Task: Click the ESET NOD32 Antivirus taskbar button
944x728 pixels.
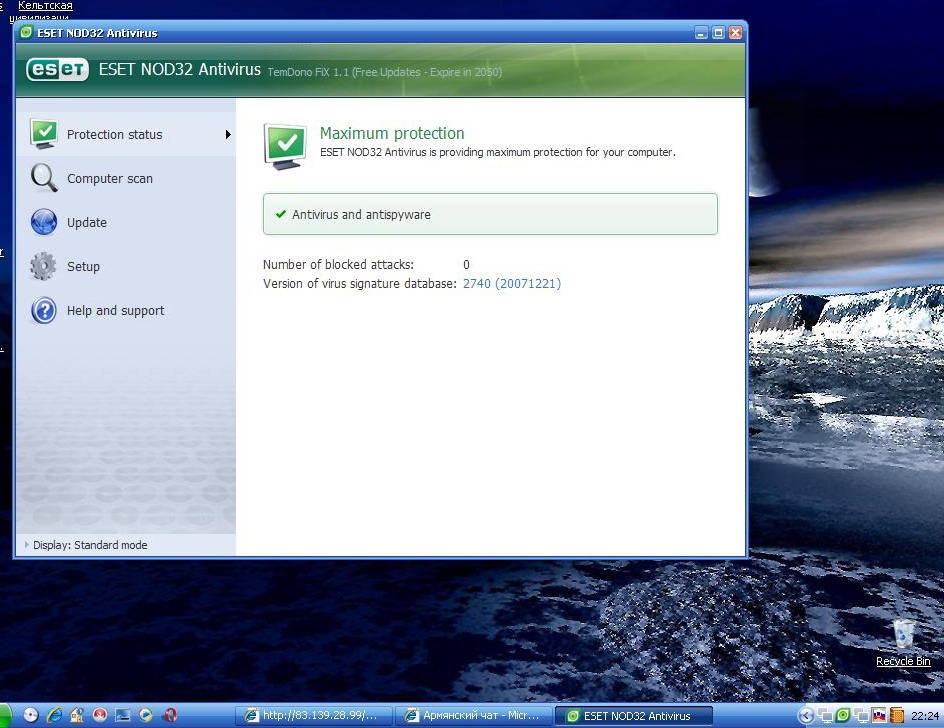Action: click(633, 715)
